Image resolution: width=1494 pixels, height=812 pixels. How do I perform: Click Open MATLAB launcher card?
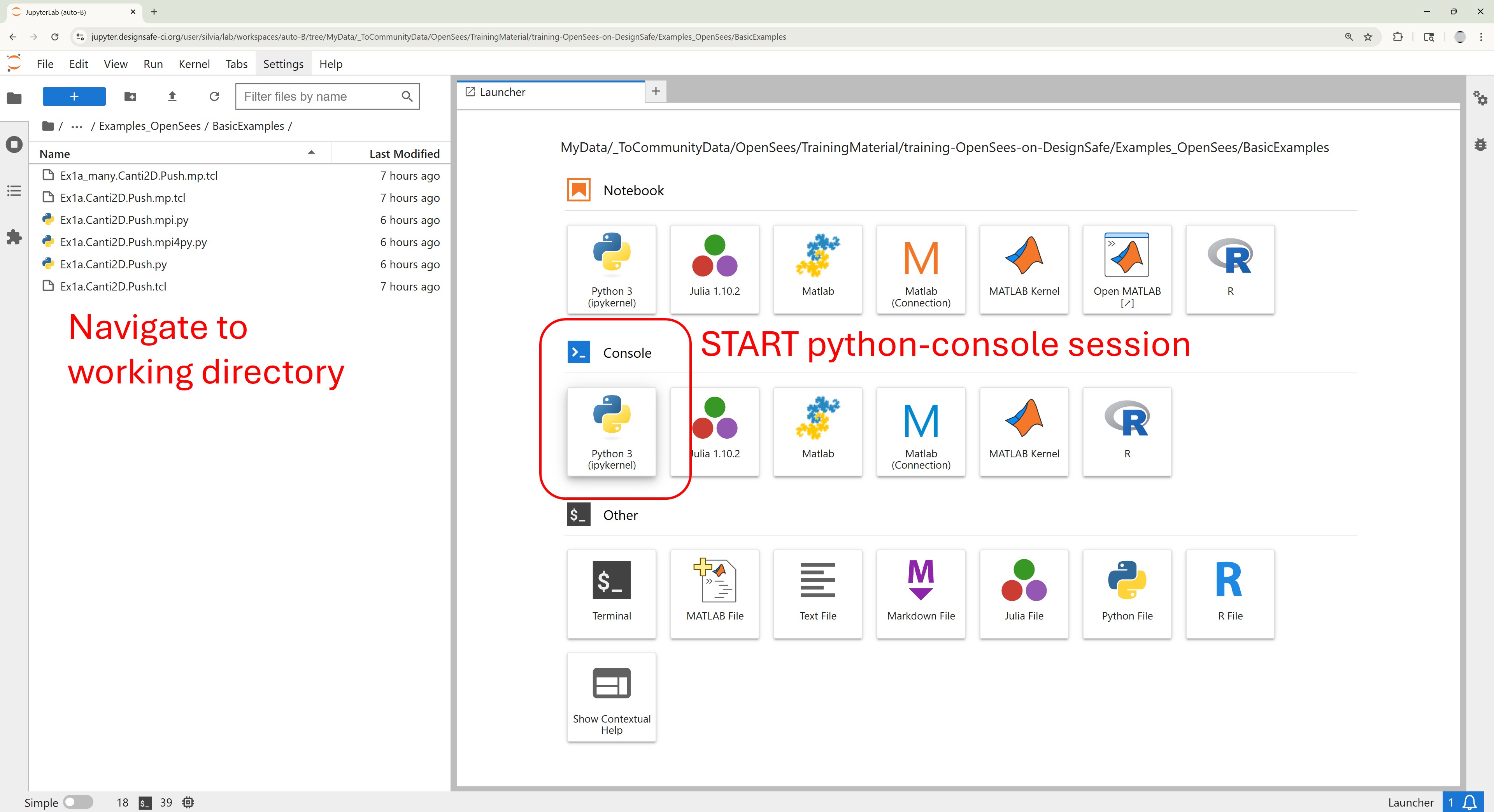point(1126,269)
